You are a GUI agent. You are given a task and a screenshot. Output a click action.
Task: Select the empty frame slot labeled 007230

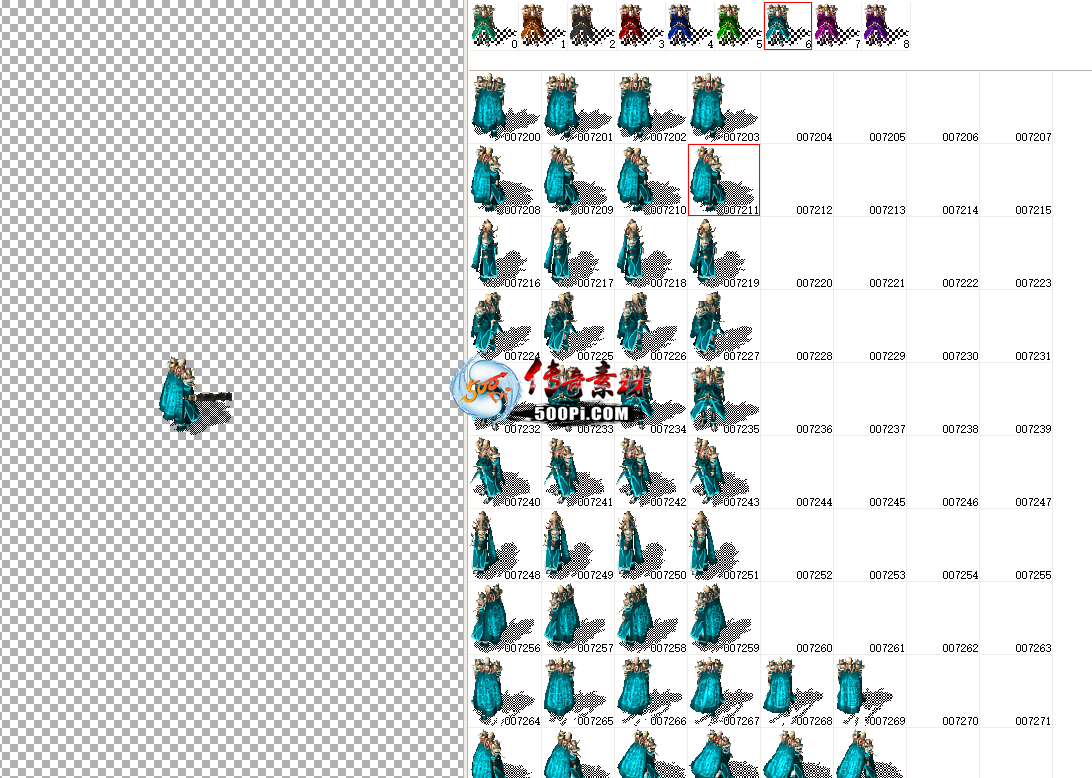(944, 327)
